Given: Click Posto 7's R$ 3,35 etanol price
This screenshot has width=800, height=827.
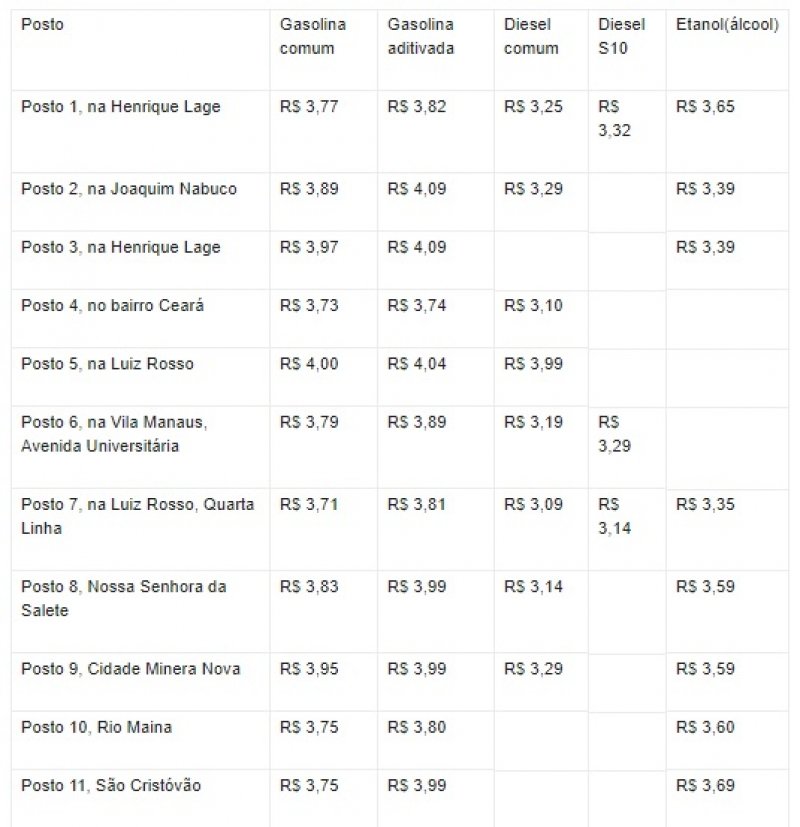Looking at the screenshot, I should click(x=705, y=505).
